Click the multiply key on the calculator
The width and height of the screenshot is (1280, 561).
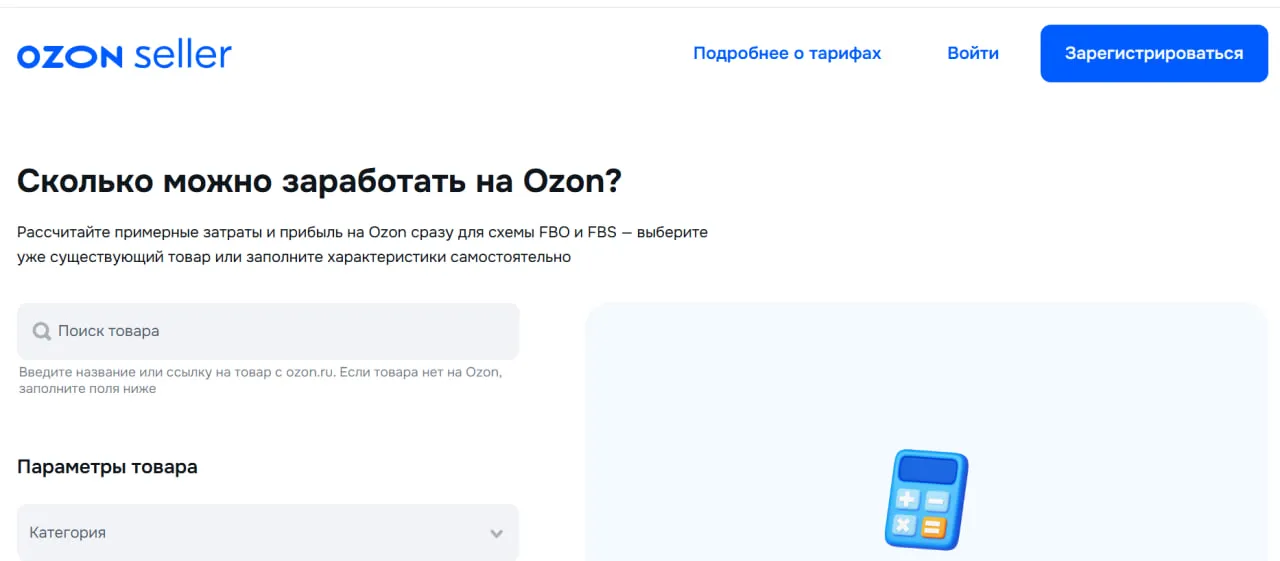pos(903,525)
